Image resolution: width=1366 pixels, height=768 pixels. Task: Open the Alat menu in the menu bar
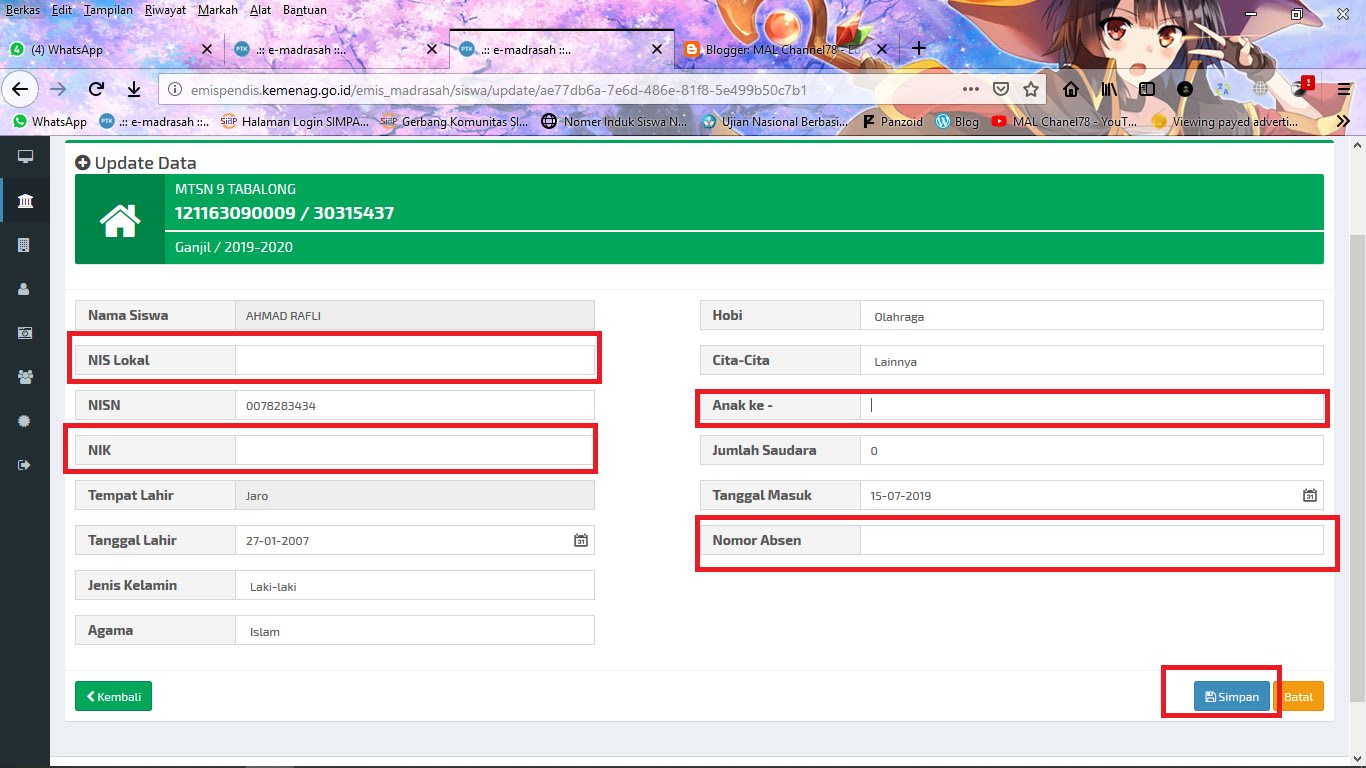(x=261, y=9)
